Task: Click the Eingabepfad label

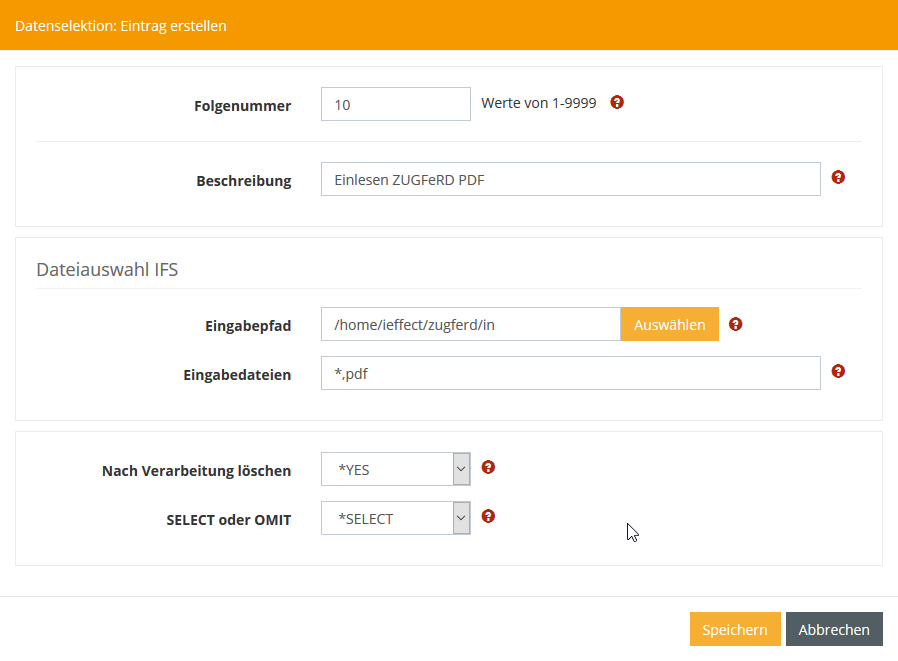Action: coord(250,326)
